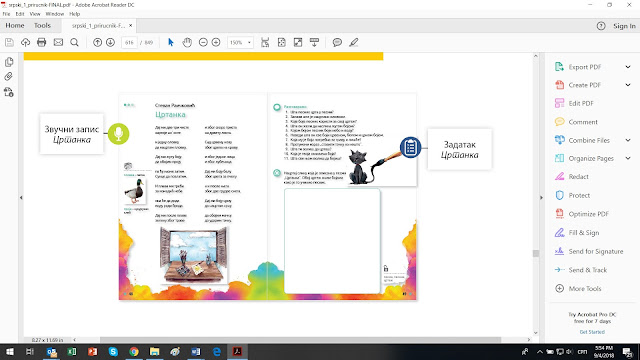The image size is (640, 360).
Task: Open Skype from the taskbar
Action: coord(113,351)
